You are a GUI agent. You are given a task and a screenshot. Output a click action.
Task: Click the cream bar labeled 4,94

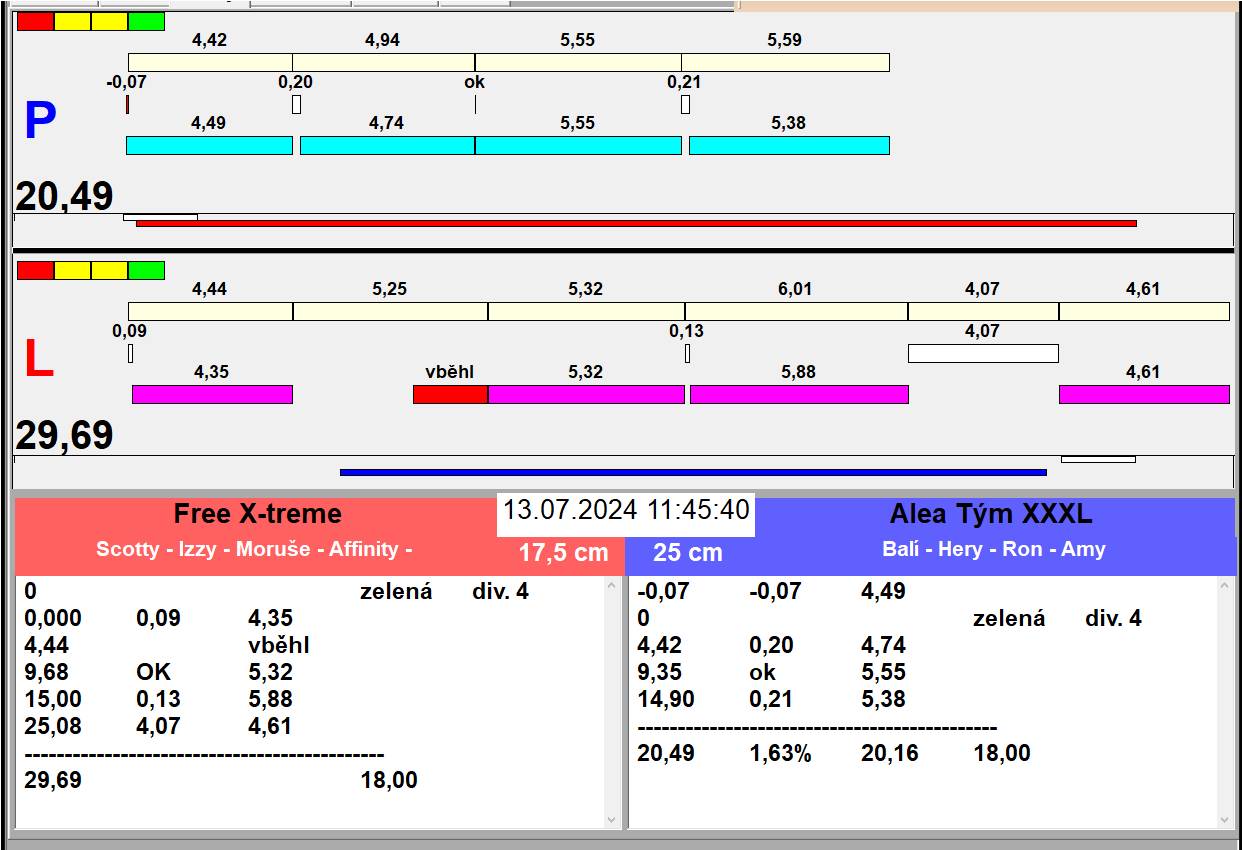[384, 62]
